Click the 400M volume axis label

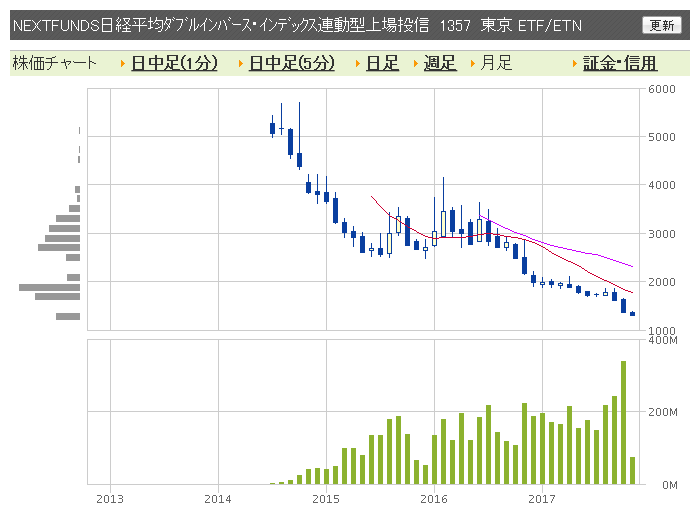662,340
